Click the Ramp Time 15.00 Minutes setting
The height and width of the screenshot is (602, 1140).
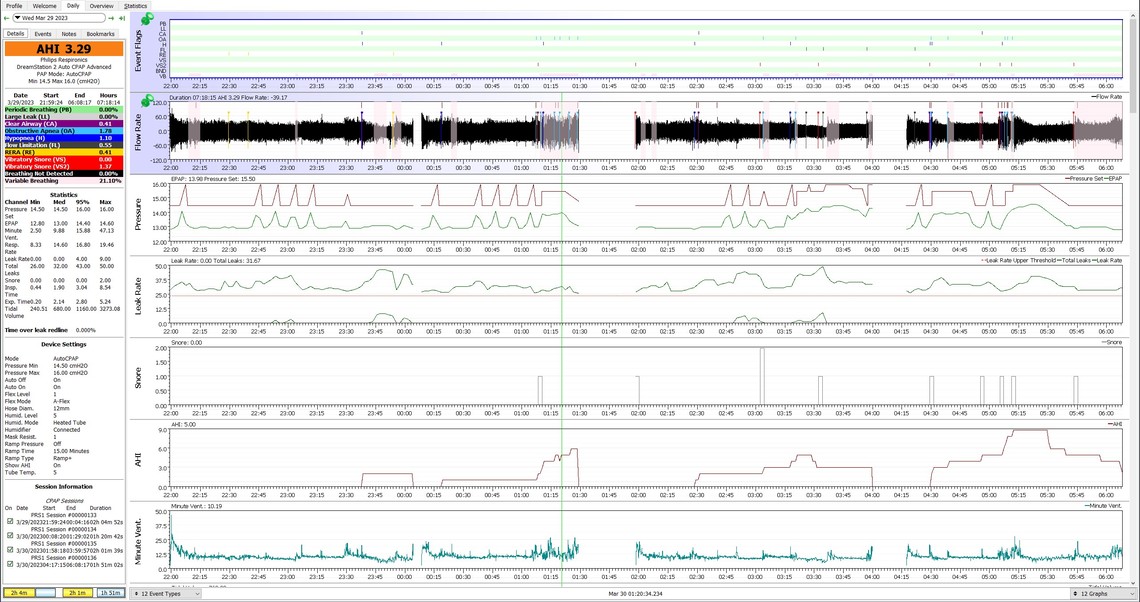(x=47, y=451)
